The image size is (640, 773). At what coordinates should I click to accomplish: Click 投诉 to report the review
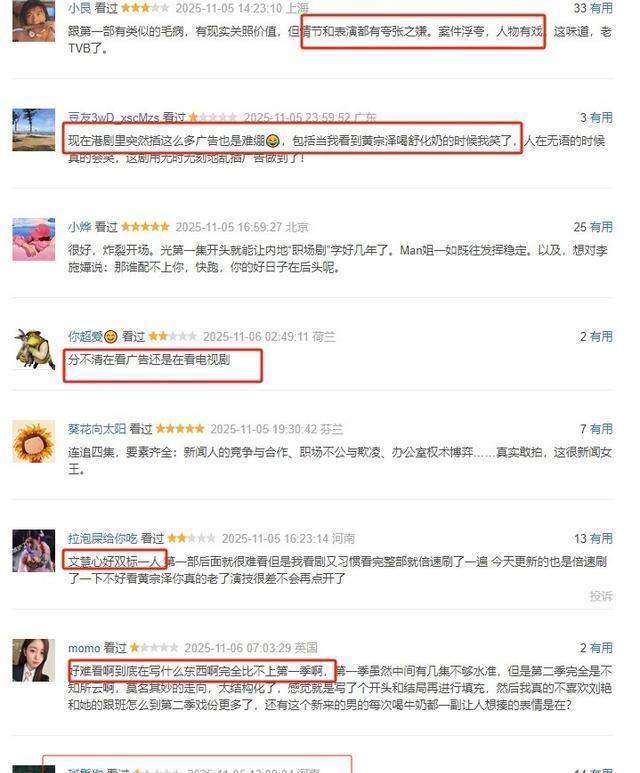tap(601, 596)
